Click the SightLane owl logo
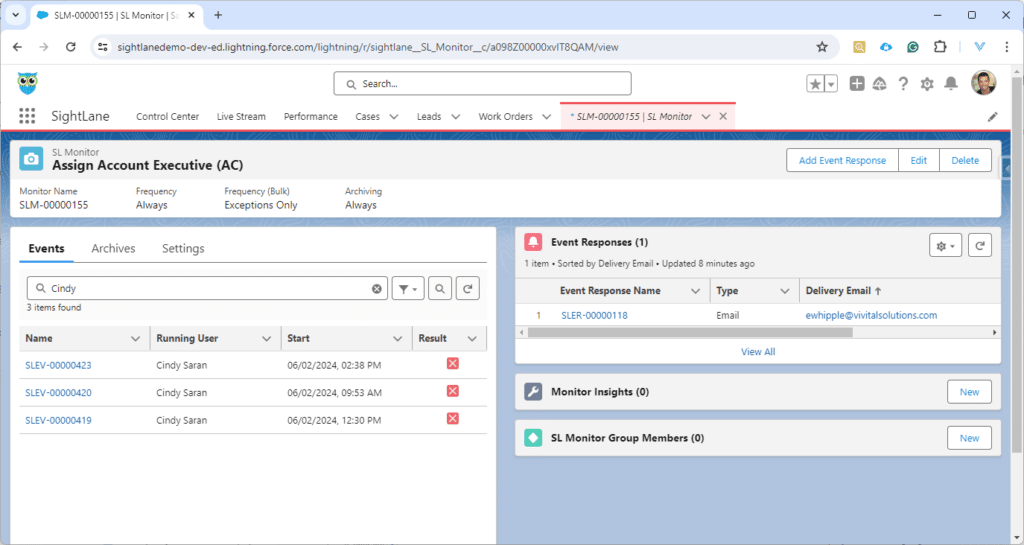This screenshot has height=545, width=1024. pyautogui.click(x=27, y=84)
